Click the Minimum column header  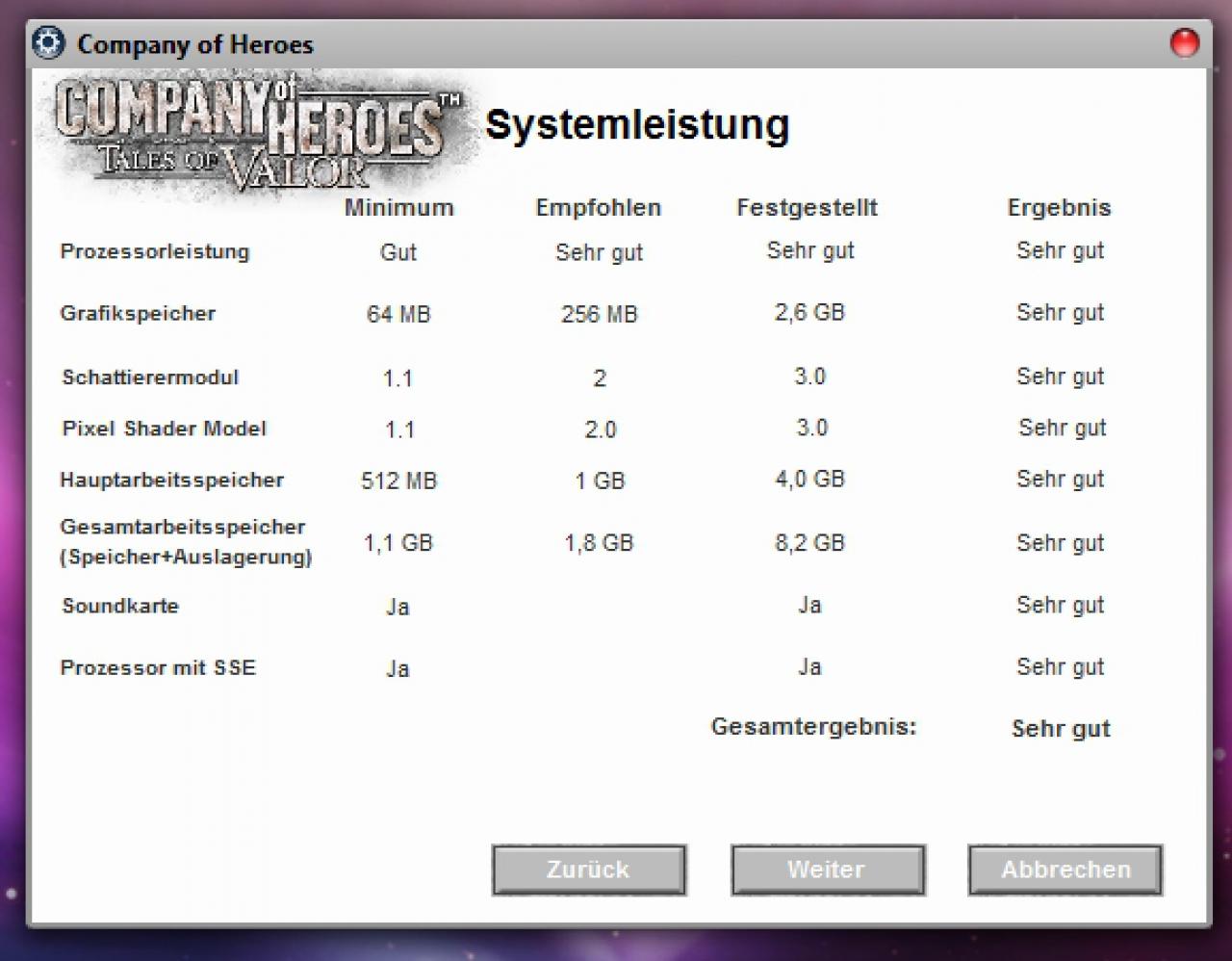[398, 207]
